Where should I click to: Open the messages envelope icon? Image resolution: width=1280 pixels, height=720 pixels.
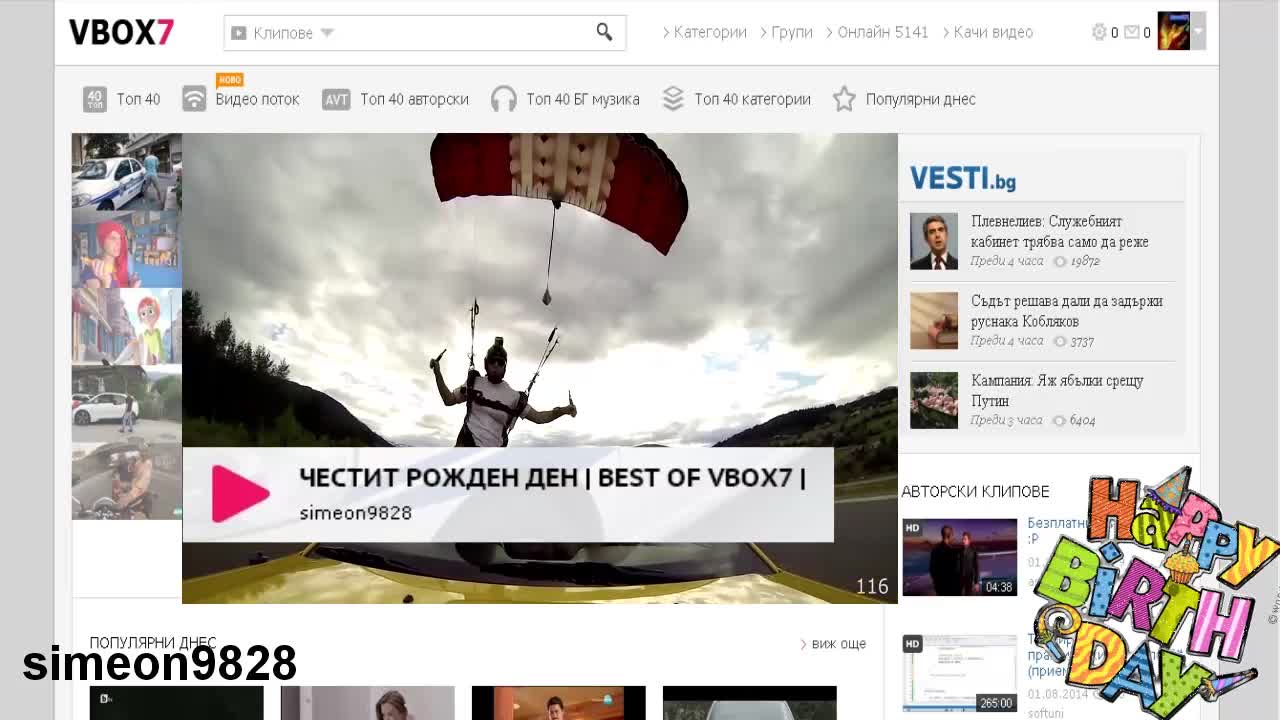pos(1132,32)
